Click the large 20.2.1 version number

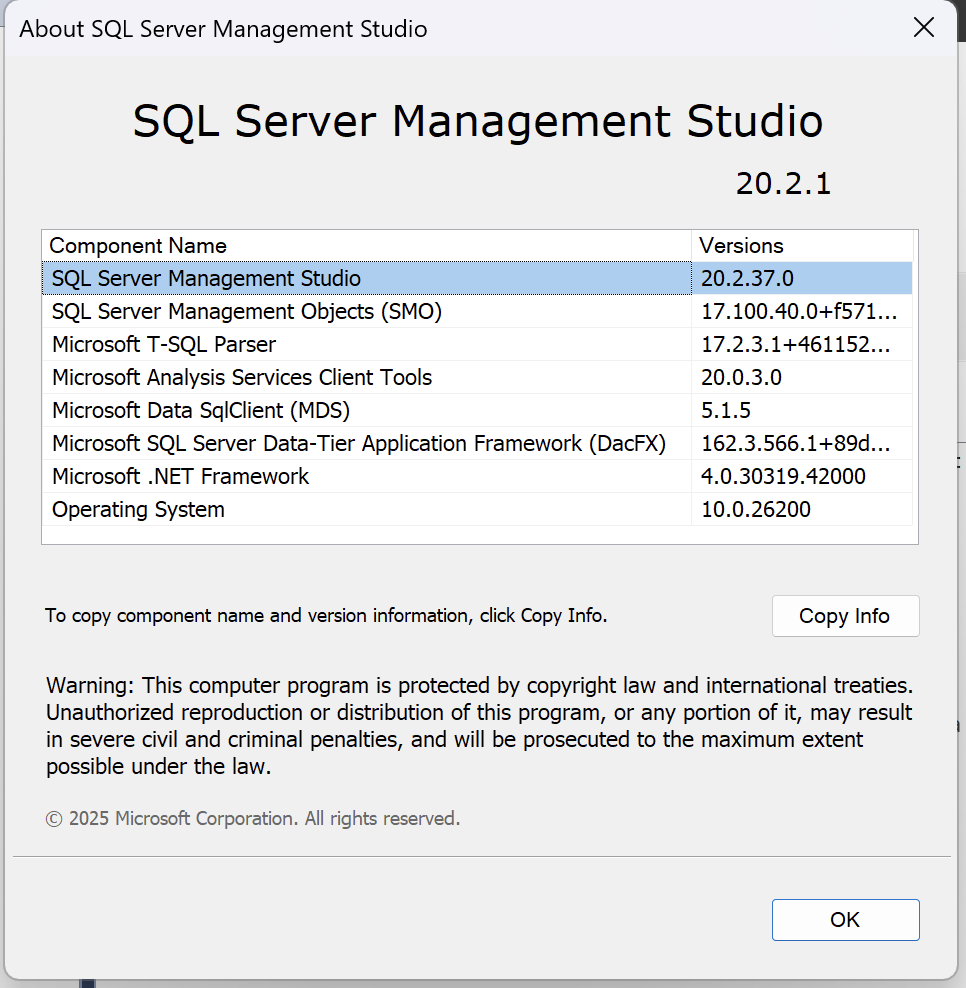pos(783,183)
